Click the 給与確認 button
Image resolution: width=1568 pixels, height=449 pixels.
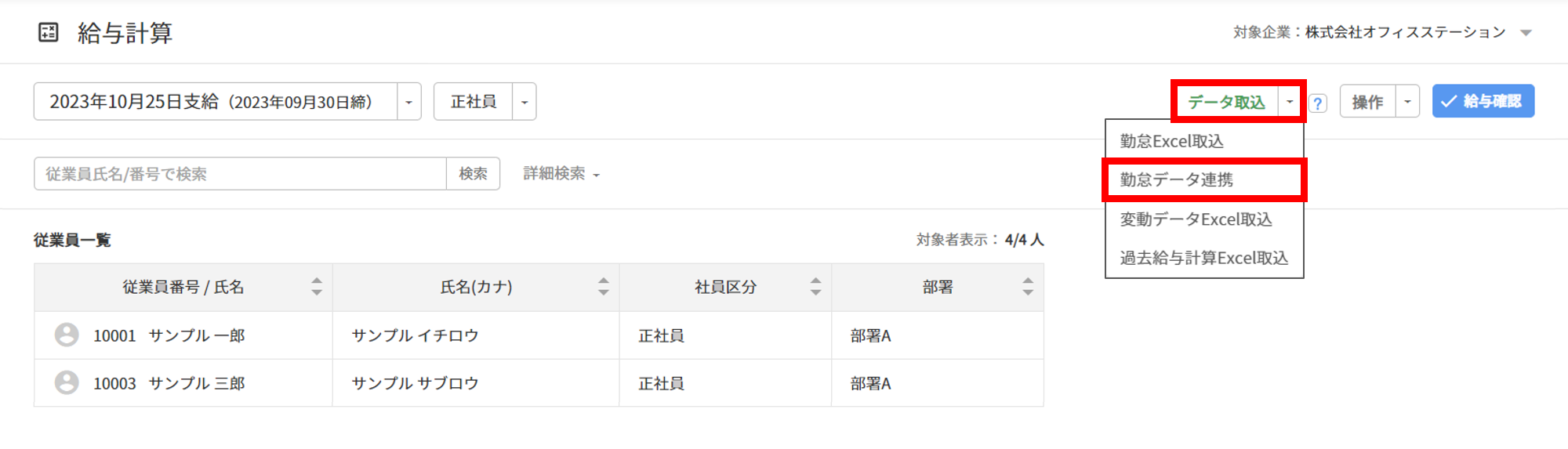click(x=1483, y=101)
